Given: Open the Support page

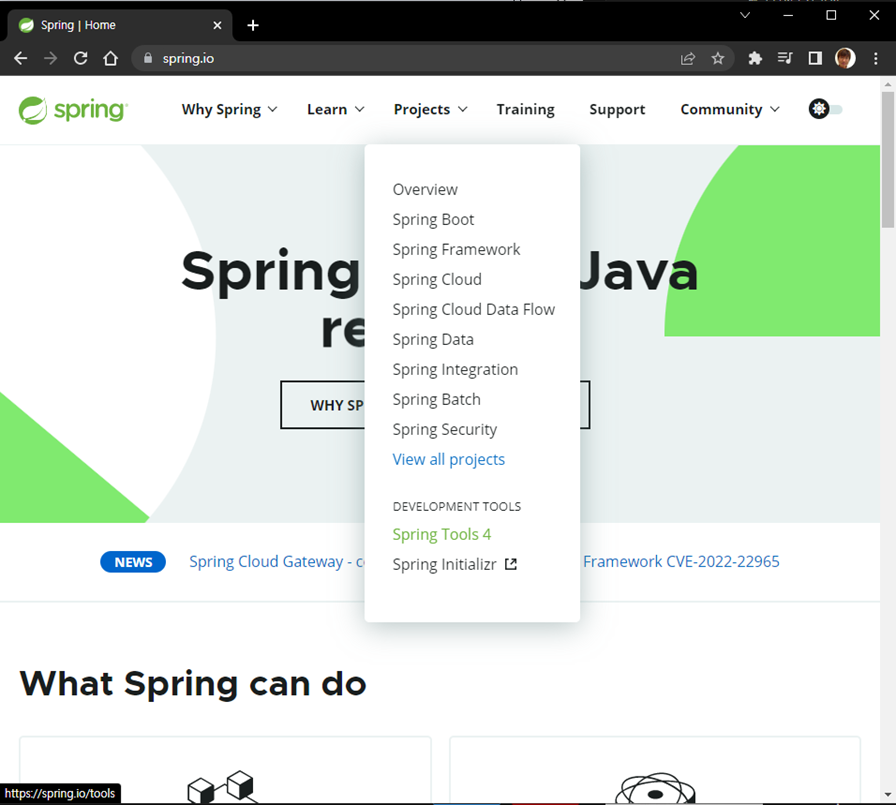Looking at the screenshot, I should click(x=617, y=110).
